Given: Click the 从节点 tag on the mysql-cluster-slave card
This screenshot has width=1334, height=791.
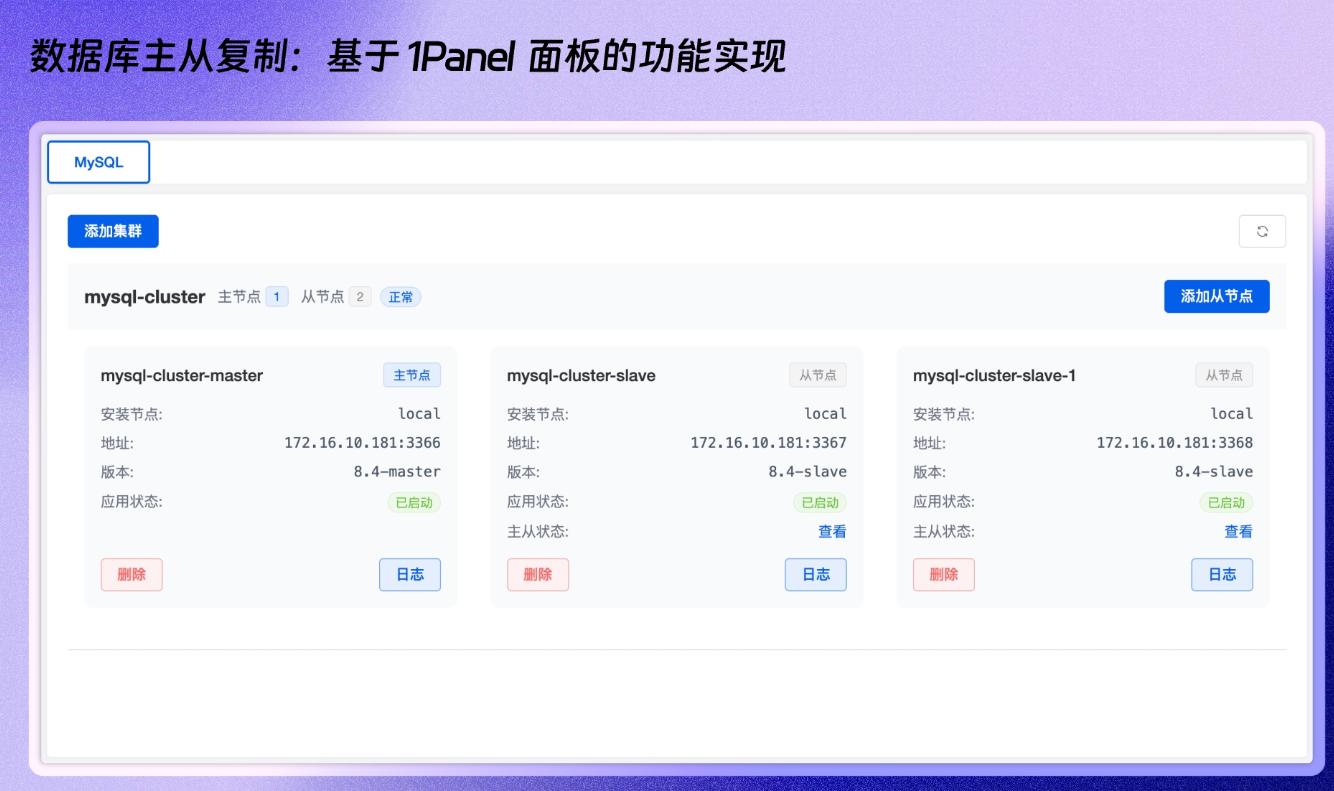Looking at the screenshot, I should click(x=818, y=375).
